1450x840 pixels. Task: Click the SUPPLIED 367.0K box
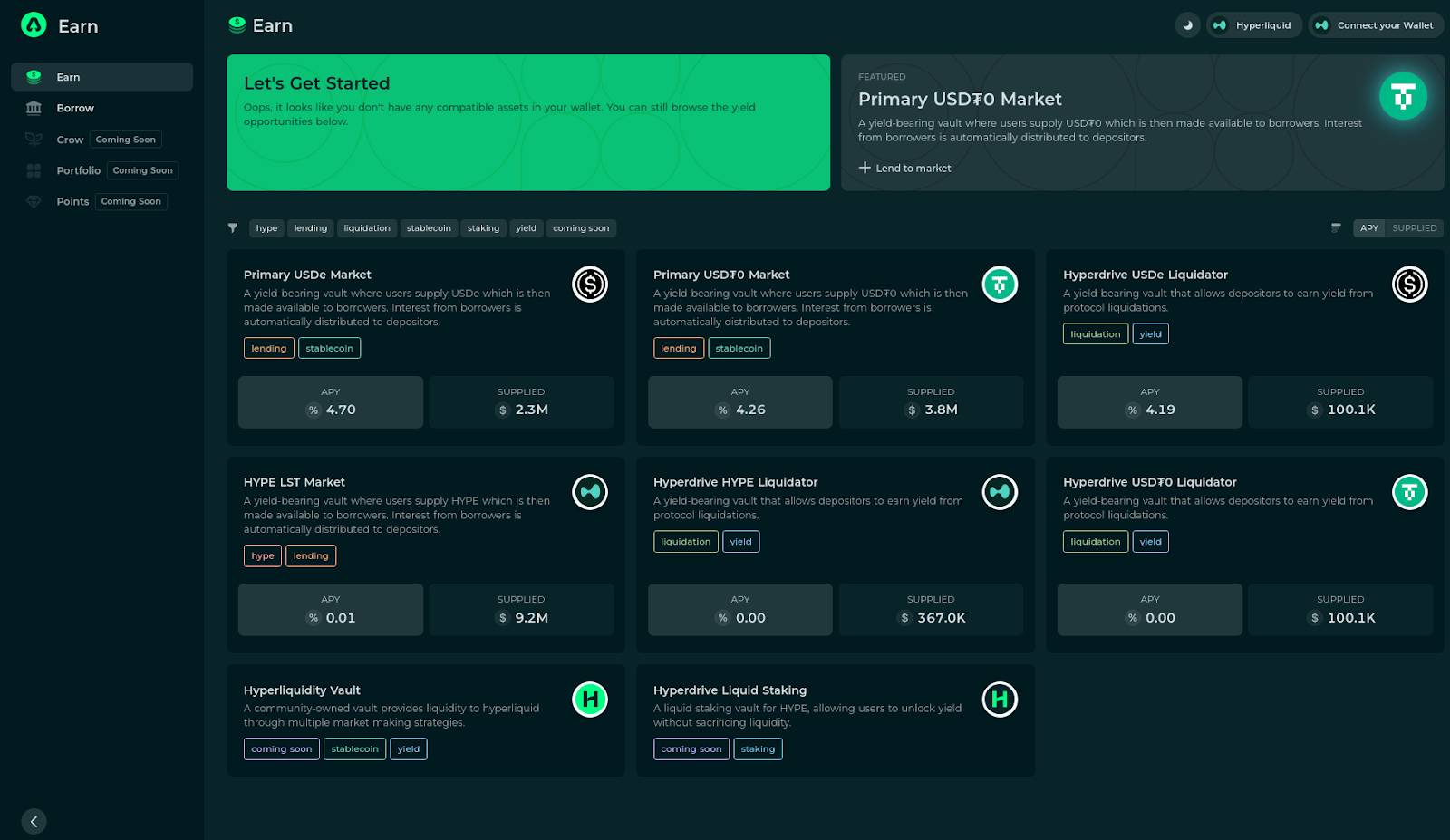(931, 610)
